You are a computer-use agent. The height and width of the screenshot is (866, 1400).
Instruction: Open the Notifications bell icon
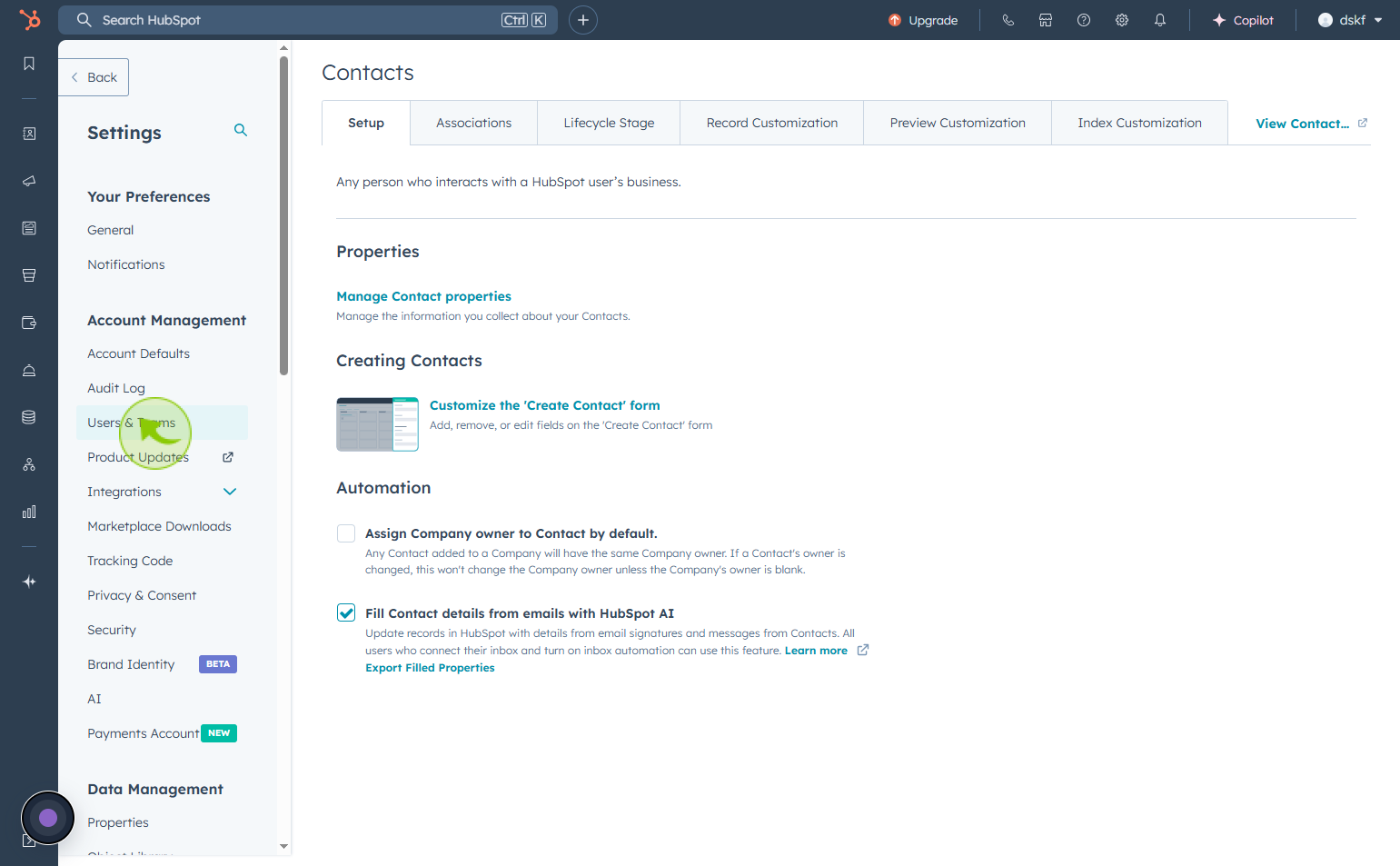(1160, 20)
